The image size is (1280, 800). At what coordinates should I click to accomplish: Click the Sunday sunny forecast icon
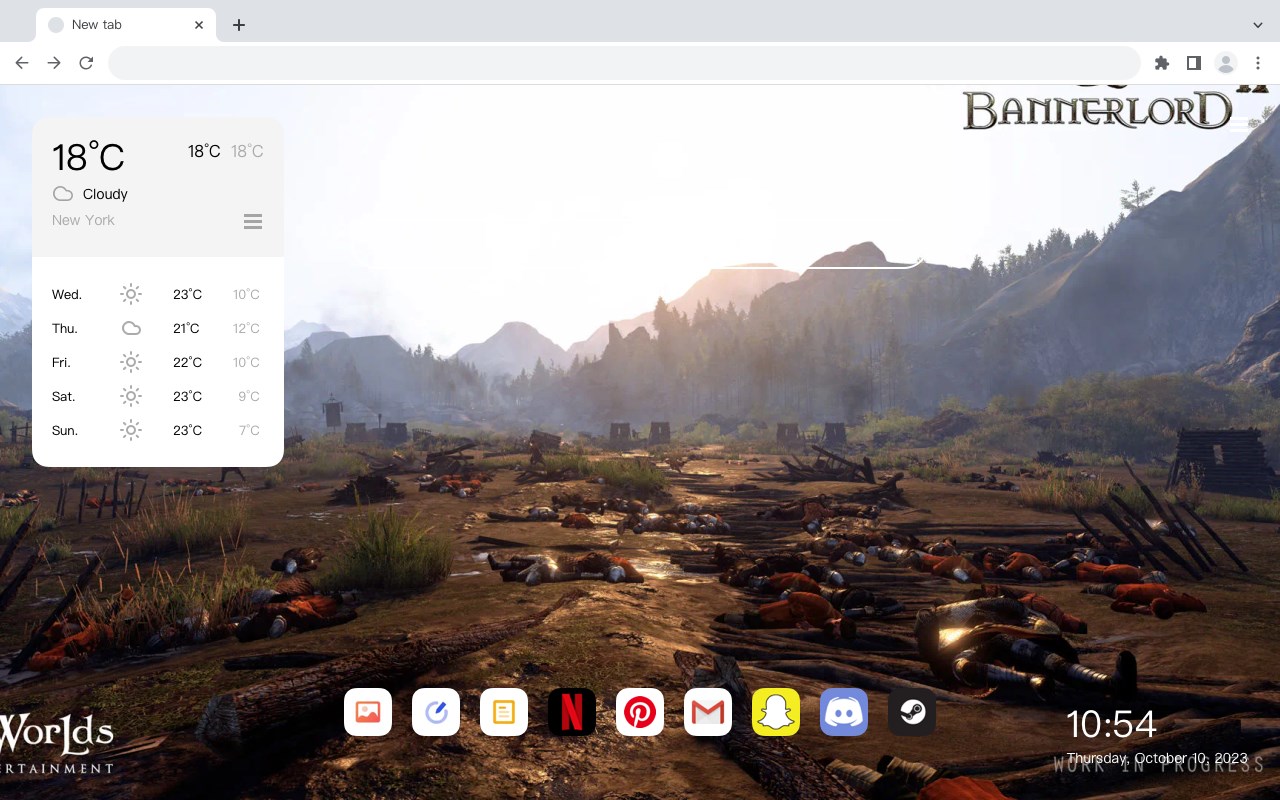131,430
